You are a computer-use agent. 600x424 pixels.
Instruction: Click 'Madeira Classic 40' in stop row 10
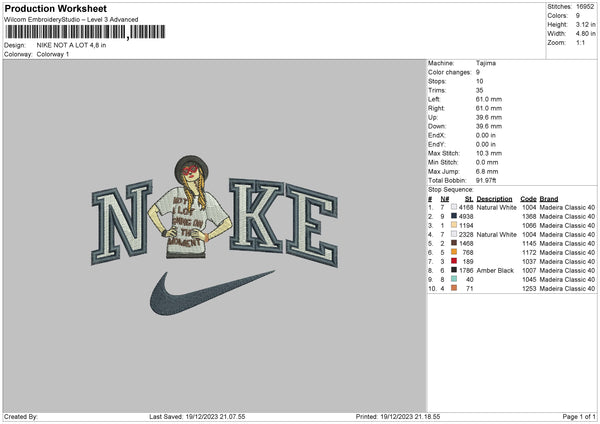pyautogui.click(x=567, y=288)
